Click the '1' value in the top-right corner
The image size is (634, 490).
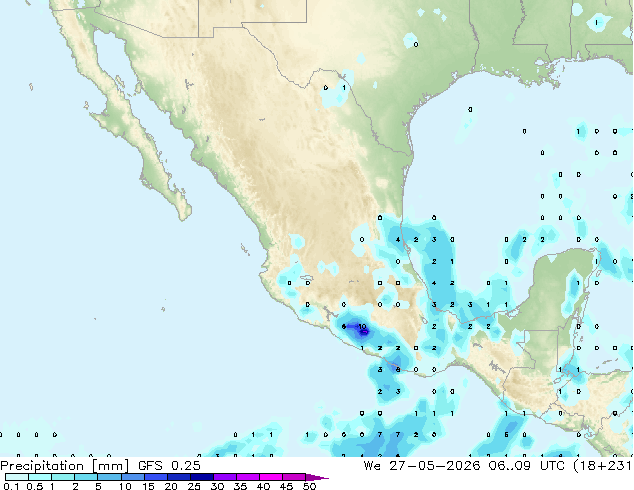point(597,23)
